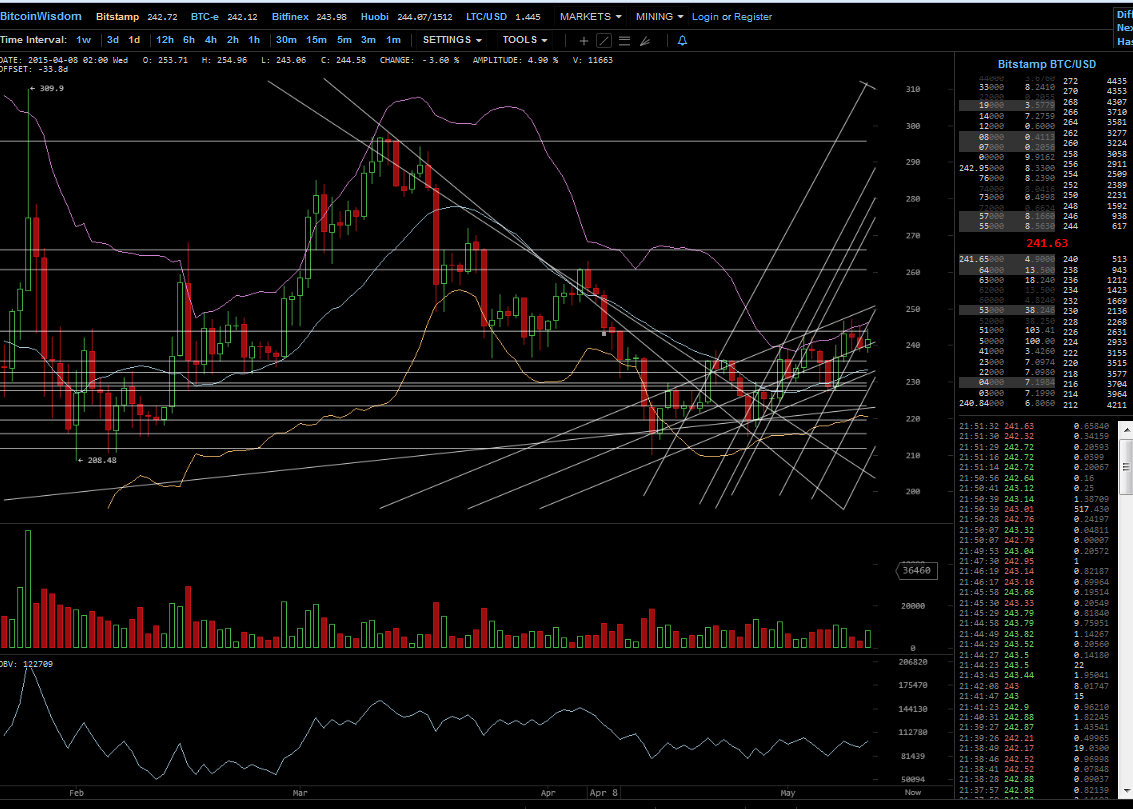
Task: Expand the TOOLS dropdown
Action: pyautogui.click(x=525, y=40)
